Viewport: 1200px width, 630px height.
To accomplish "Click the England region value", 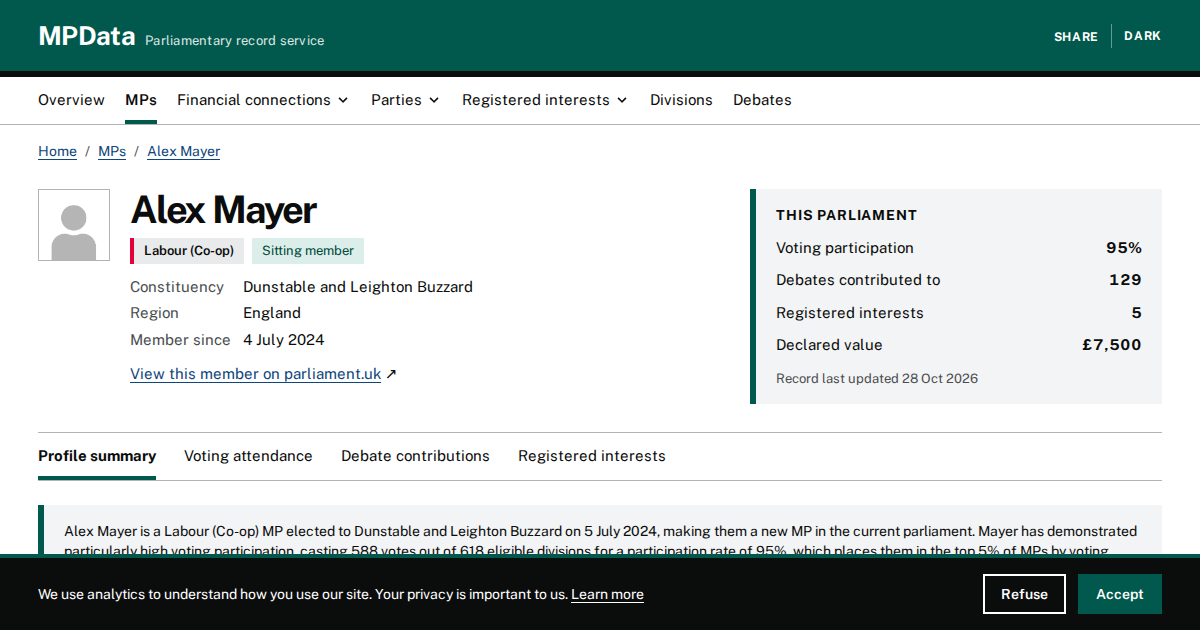I will (272, 313).
